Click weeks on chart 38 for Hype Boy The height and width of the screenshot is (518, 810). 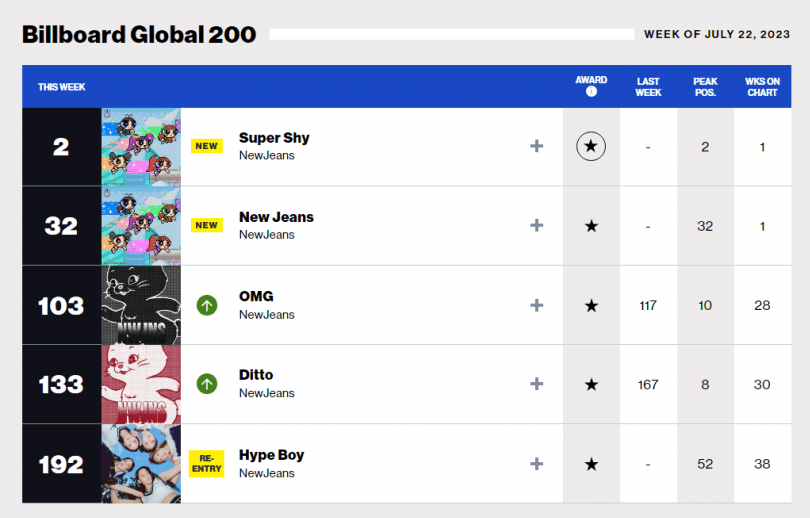click(762, 464)
